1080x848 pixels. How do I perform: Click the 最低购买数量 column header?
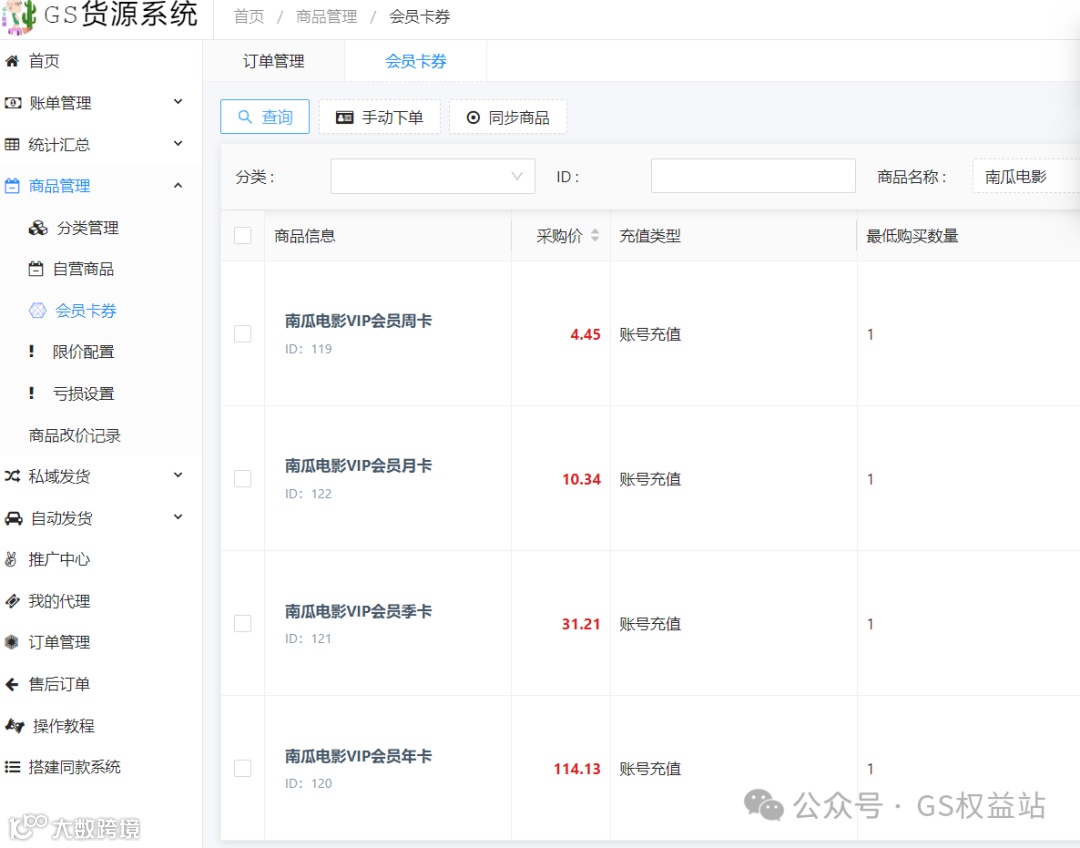tap(912, 236)
